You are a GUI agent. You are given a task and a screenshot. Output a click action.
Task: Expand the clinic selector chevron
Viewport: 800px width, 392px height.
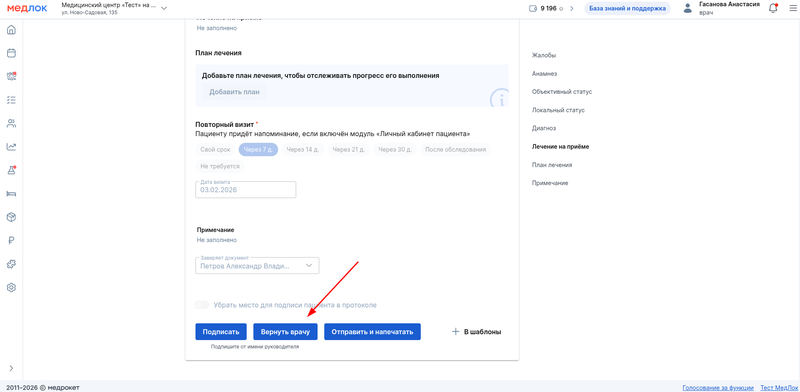coord(164,8)
